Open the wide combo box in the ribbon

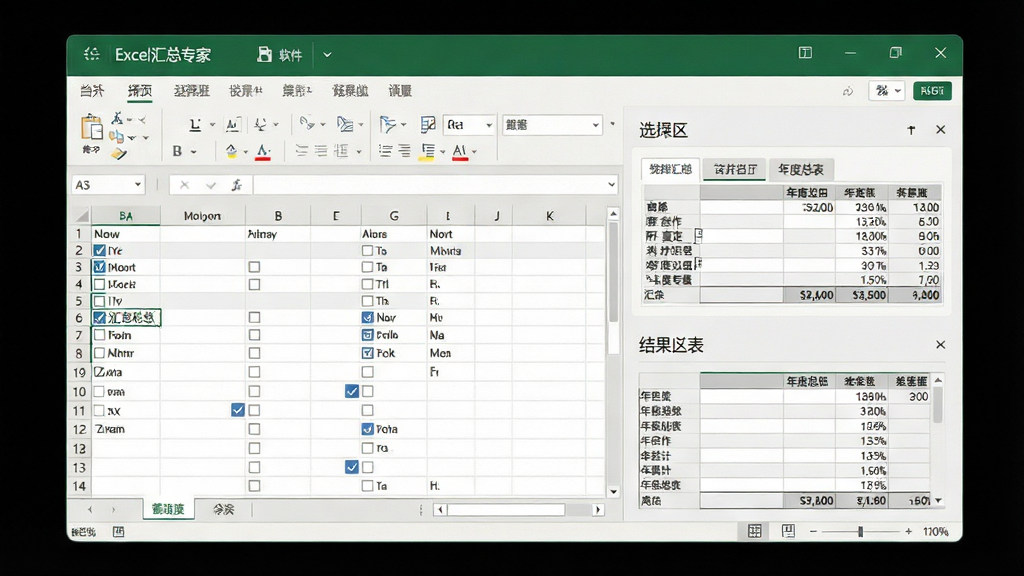552,125
